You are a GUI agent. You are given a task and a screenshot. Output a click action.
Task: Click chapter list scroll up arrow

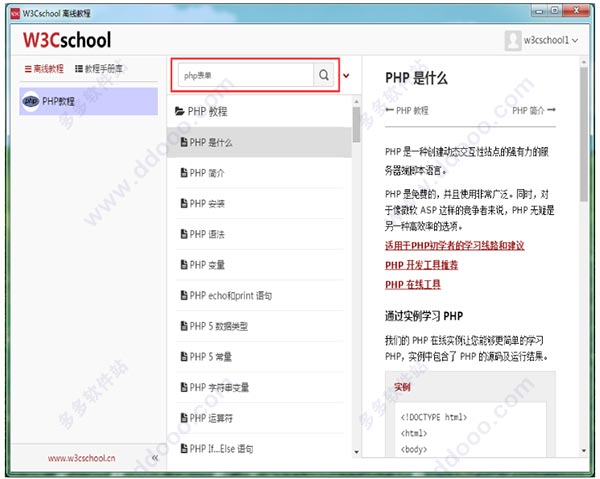(356, 101)
